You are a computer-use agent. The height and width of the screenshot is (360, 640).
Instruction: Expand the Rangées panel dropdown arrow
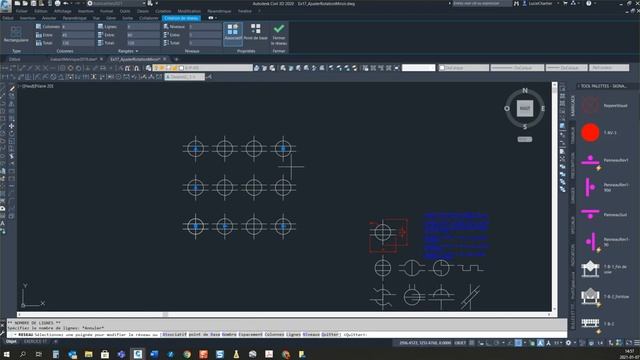click(137, 51)
